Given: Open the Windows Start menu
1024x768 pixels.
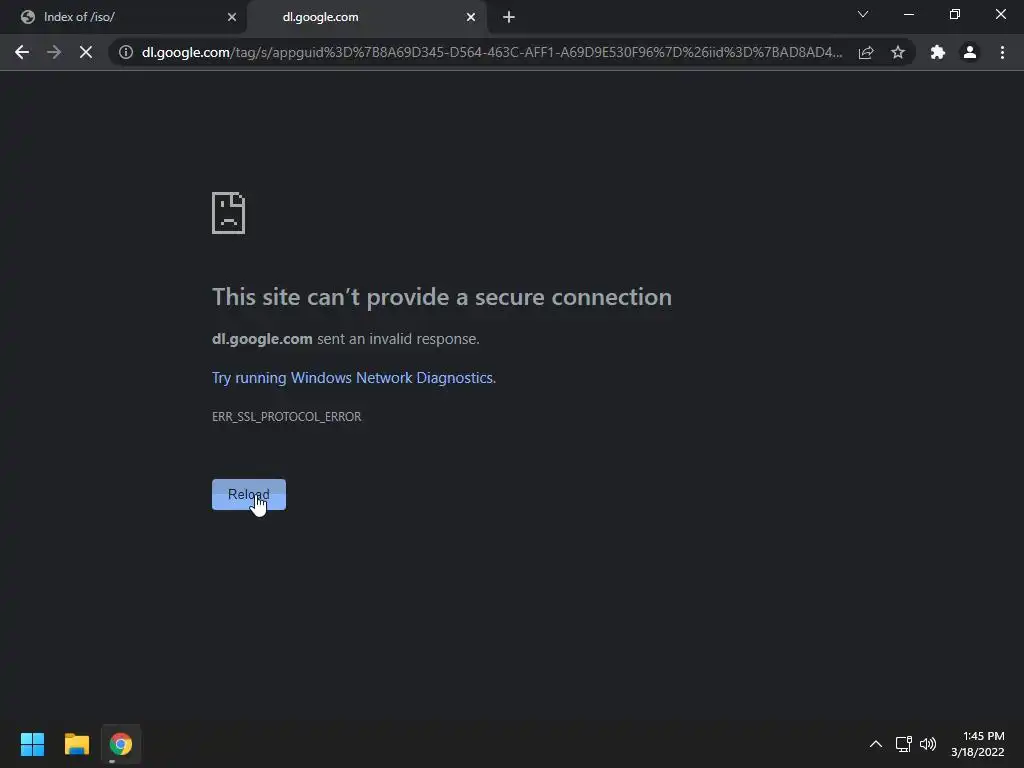Looking at the screenshot, I should click(x=32, y=744).
